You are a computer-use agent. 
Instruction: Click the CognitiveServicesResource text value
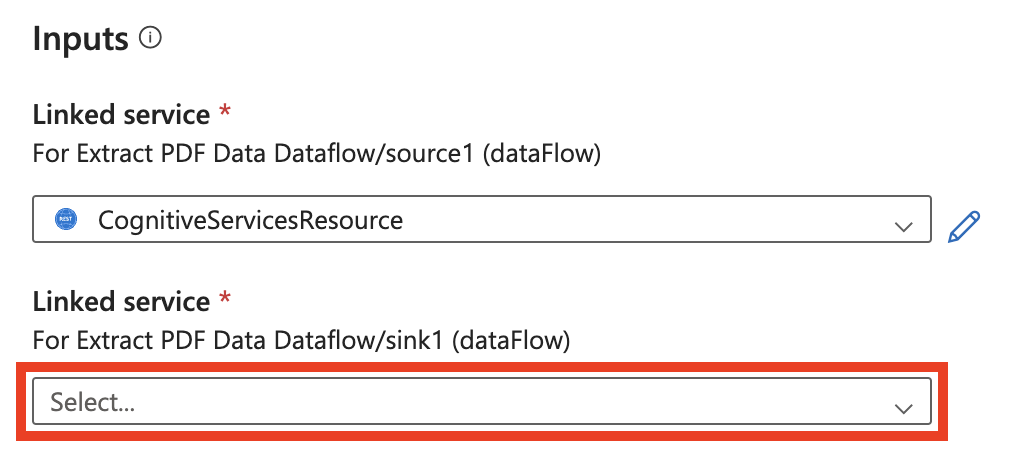pyautogui.click(x=250, y=220)
